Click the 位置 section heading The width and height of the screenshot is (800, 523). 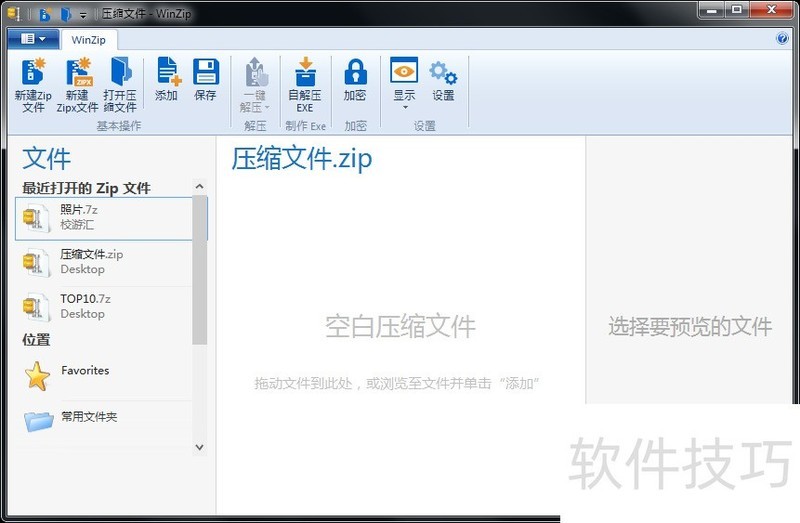point(36,340)
